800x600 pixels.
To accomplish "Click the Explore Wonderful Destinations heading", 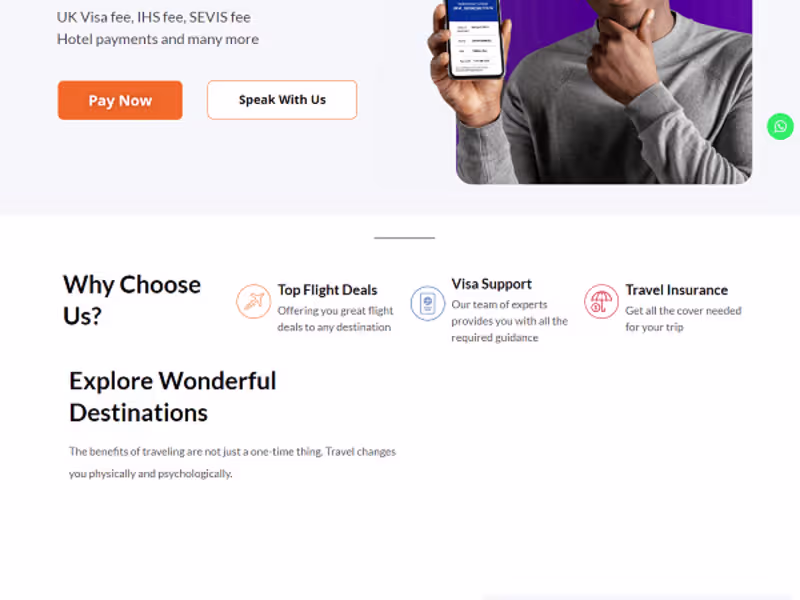I will [x=172, y=396].
